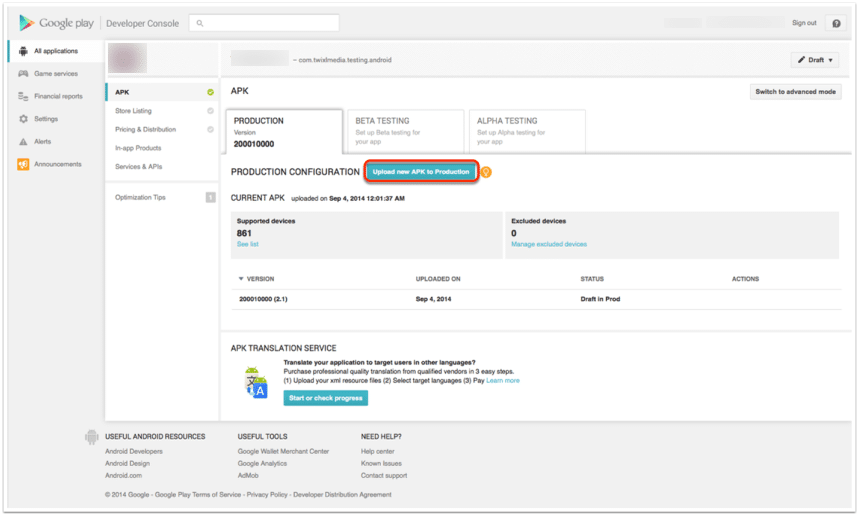Screen dimensions: 861x516
Task: Click the search magnifier icon
Action: (x=200, y=23)
